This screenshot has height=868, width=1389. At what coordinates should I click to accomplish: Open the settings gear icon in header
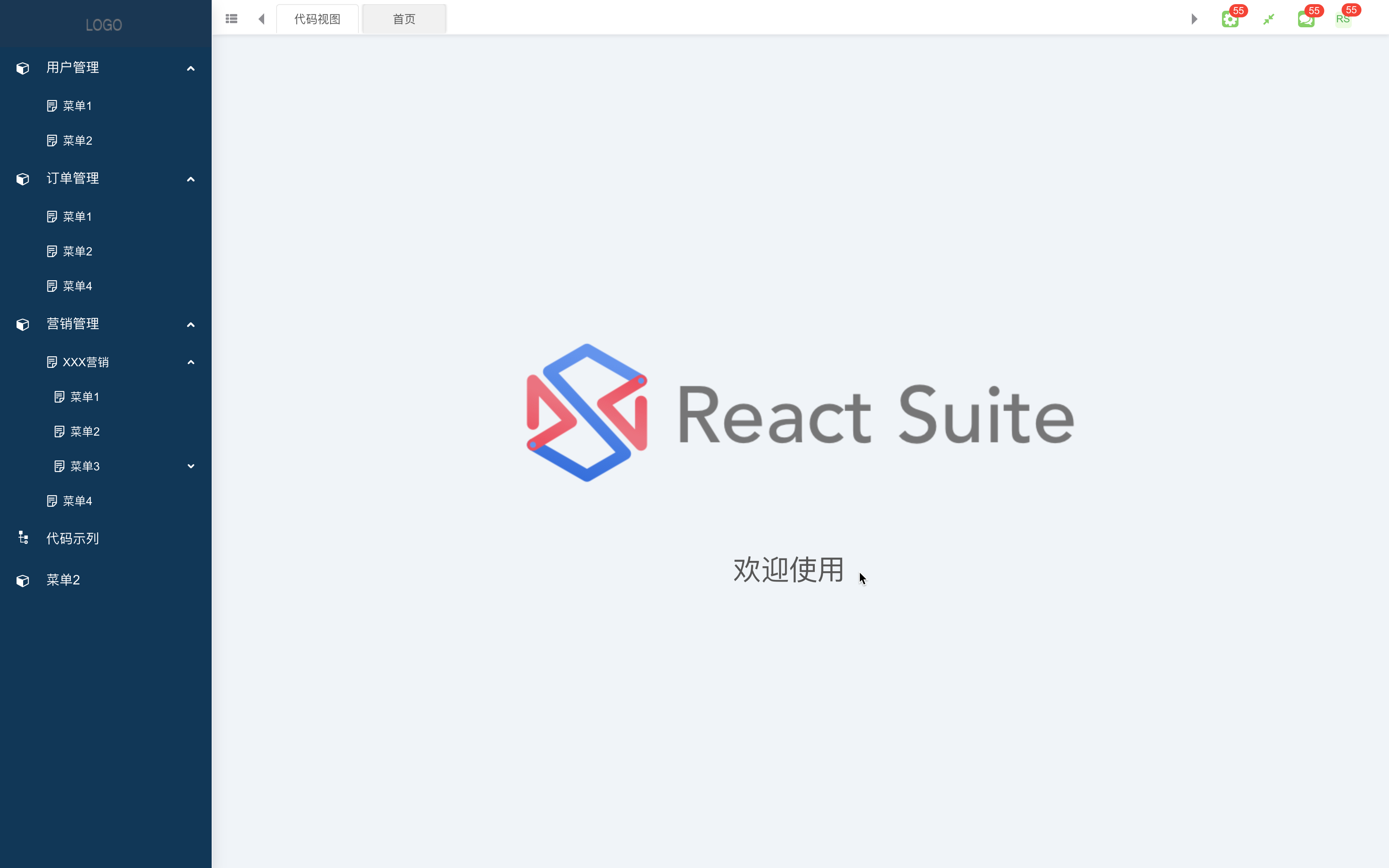point(1229,19)
